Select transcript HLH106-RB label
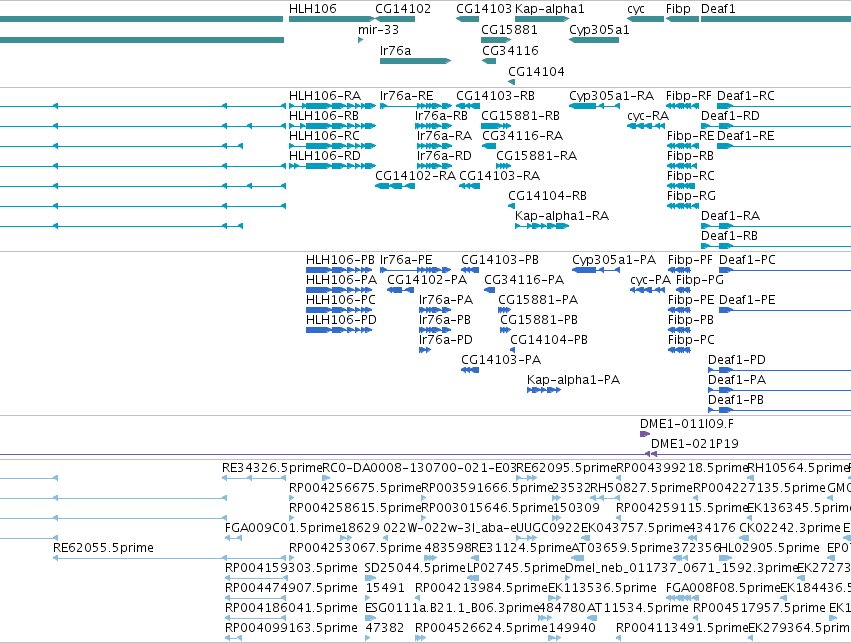This screenshot has width=851, height=643. point(323,116)
